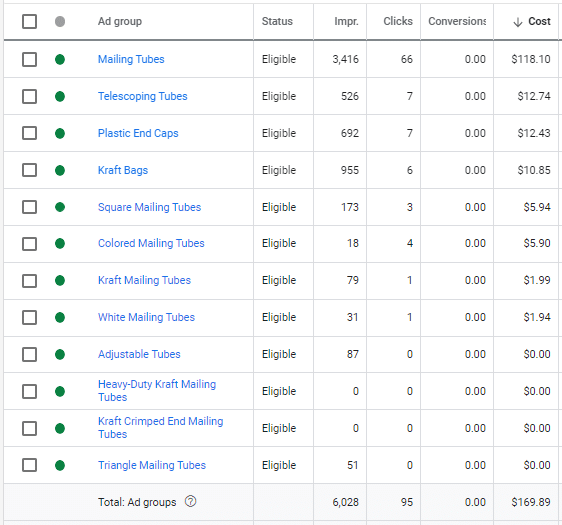
Task: Check the White Mailing Tubes checkbox
Action: click(x=29, y=318)
